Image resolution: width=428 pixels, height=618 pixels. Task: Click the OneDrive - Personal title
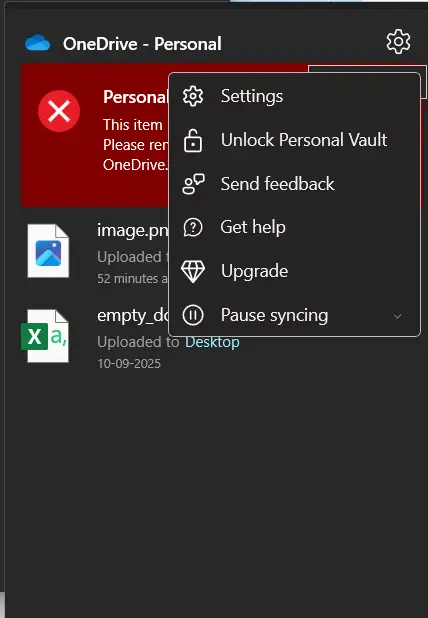(142, 43)
